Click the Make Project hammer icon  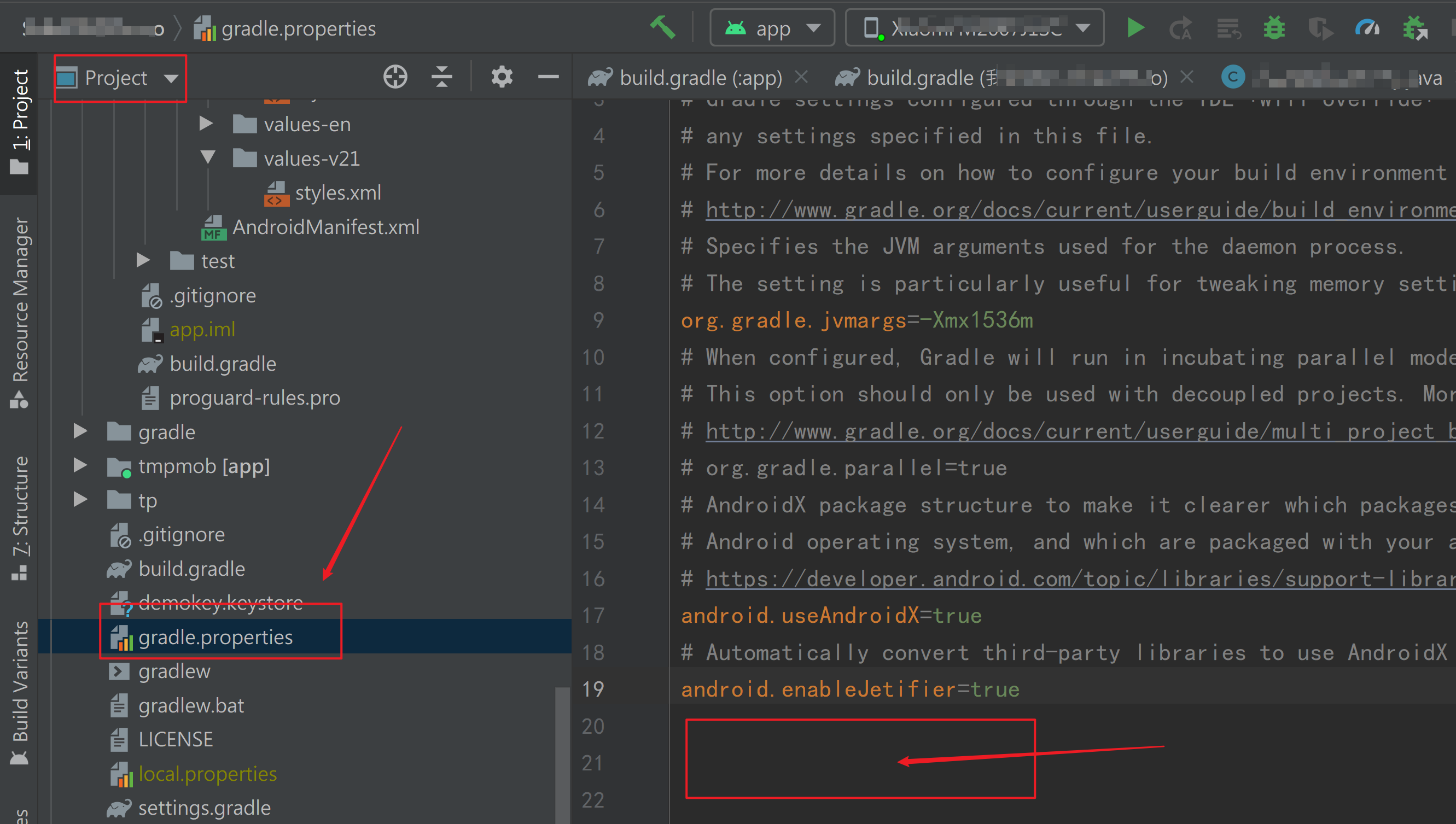point(662,27)
